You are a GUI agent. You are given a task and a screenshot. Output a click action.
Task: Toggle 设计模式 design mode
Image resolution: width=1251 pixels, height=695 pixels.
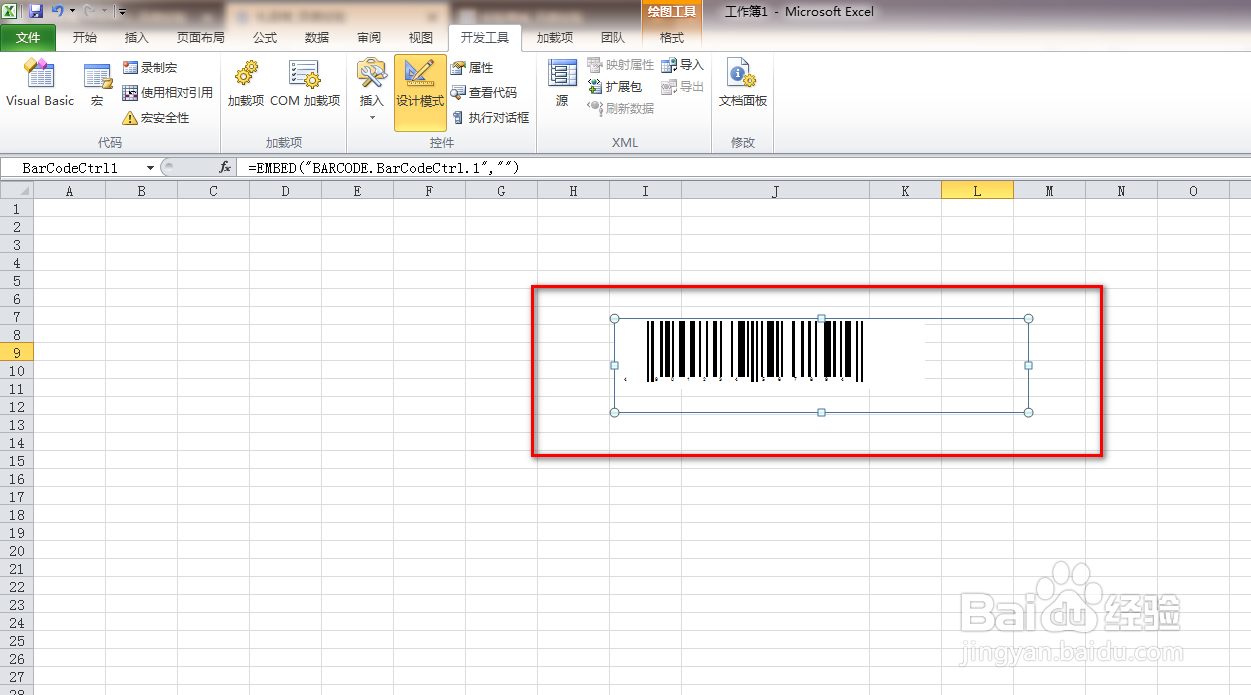420,92
